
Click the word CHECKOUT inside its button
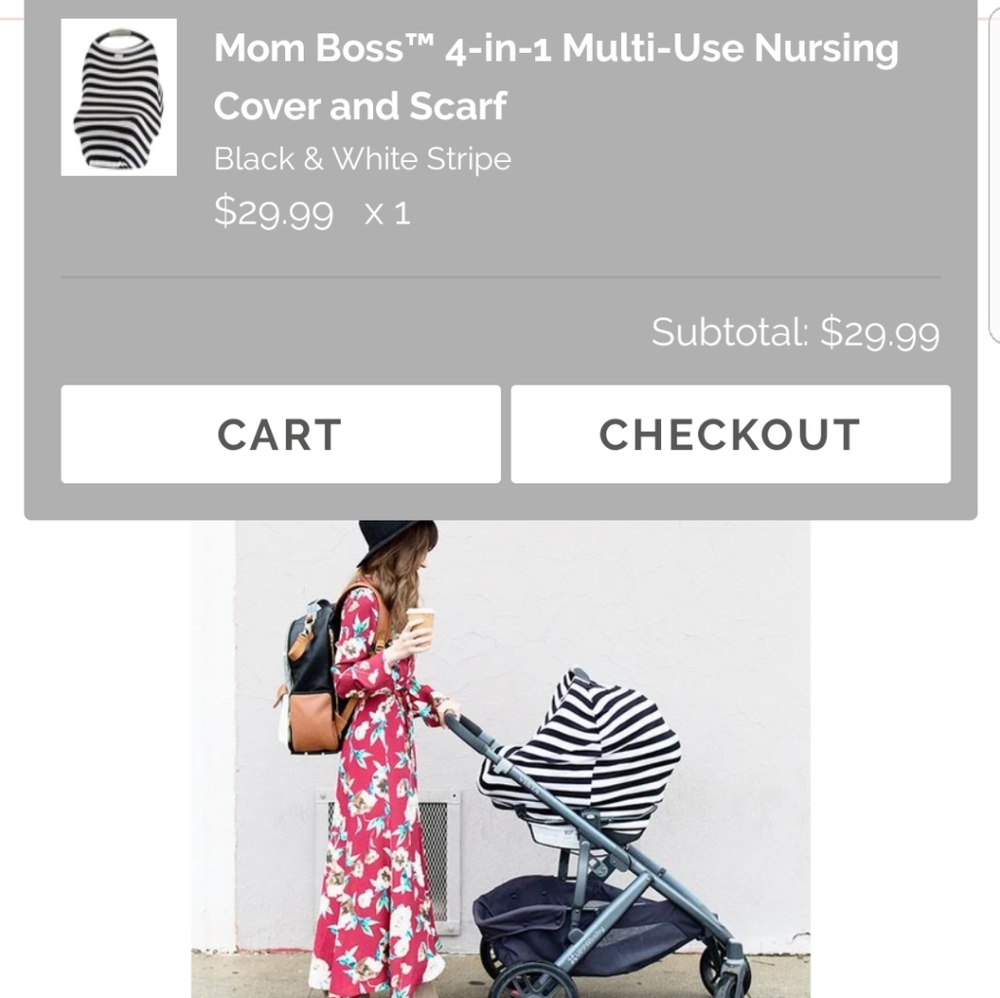[x=729, y=433]
